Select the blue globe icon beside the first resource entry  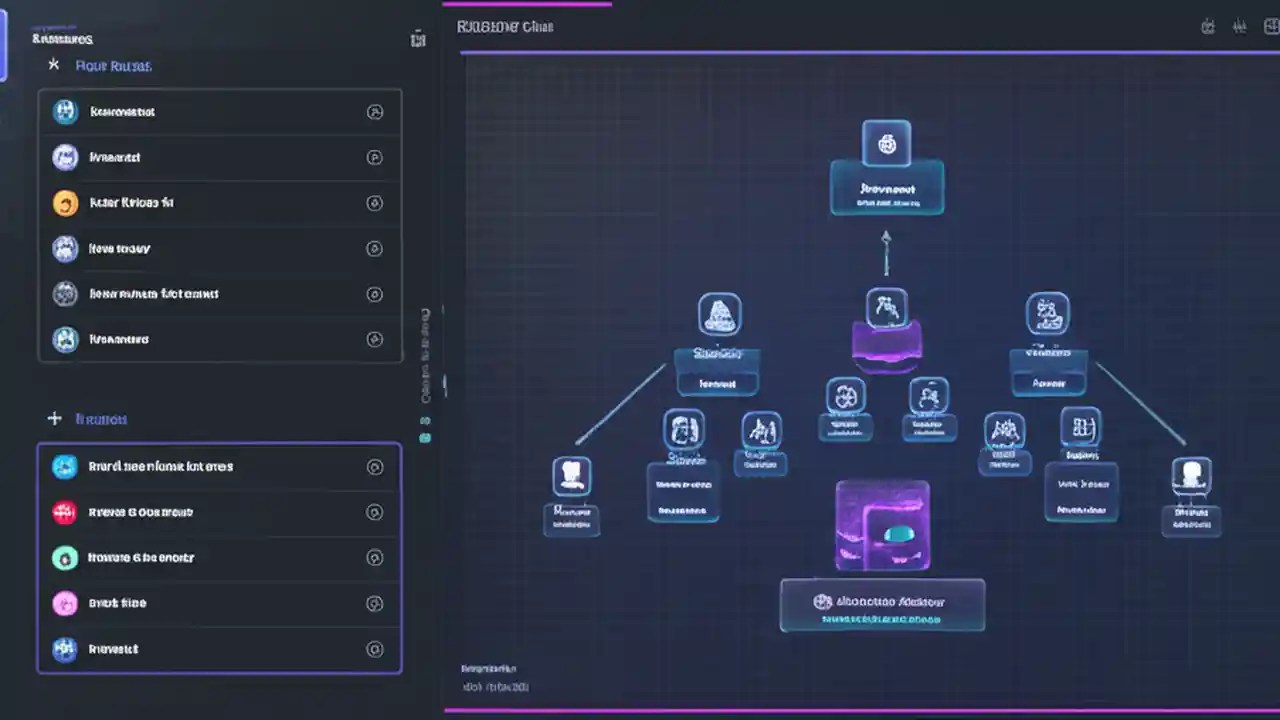[64, 111]
